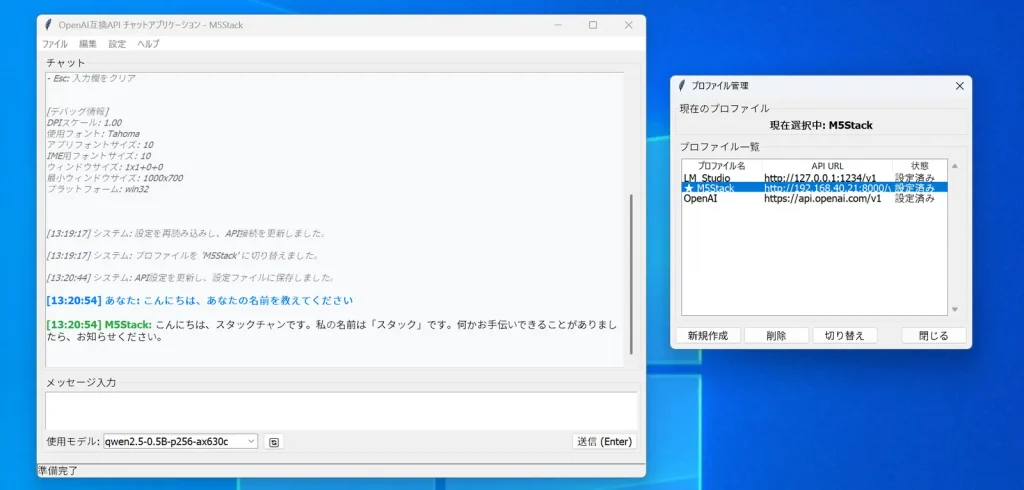The image size is (1024, 490).
Task: Click the 閉じる button in profile manager
Action: pyautogui.click(x=934, y=336)
